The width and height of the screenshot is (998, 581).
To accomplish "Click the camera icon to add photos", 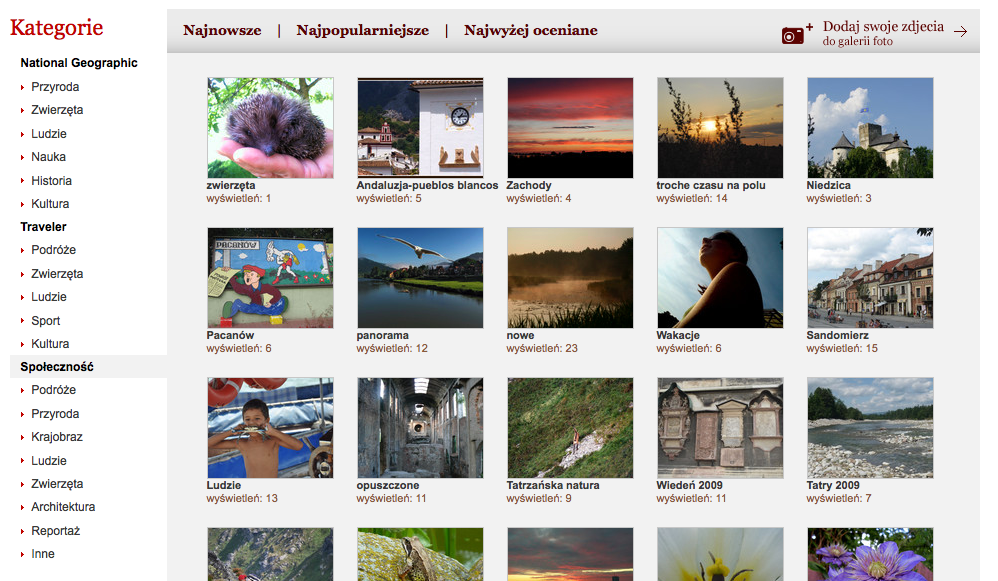I will click(793, 33).
